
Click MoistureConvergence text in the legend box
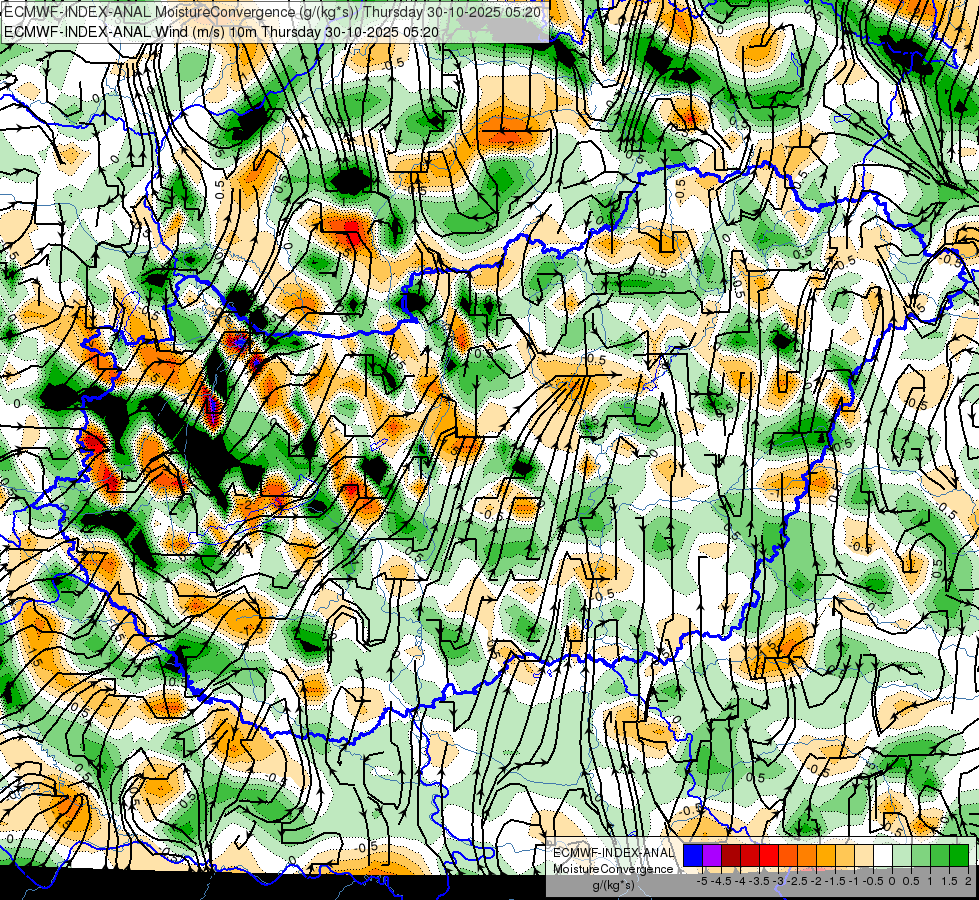(x=613, y=869)
